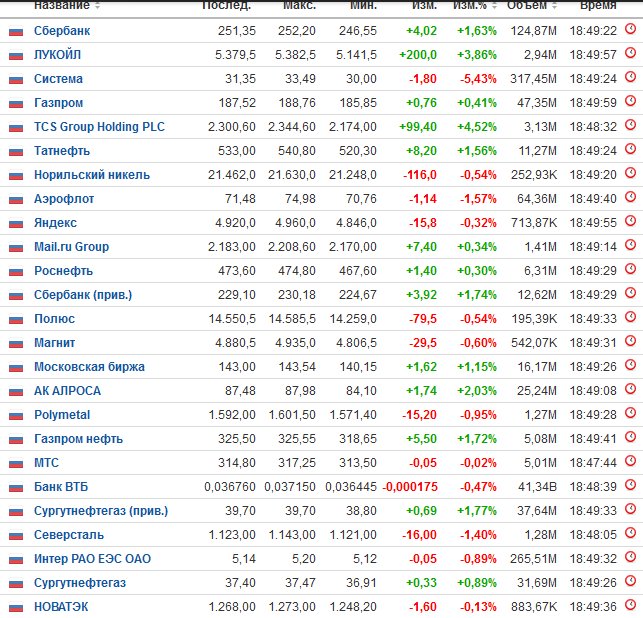Open the Polymetal stock link
Image resolution: width=643 pixels, height=618 pixels.
[62, 415]
